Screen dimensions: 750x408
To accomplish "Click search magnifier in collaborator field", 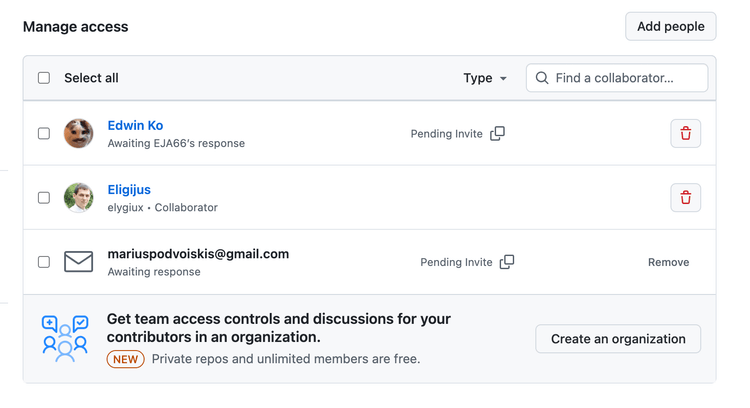I will coord(542,78).
